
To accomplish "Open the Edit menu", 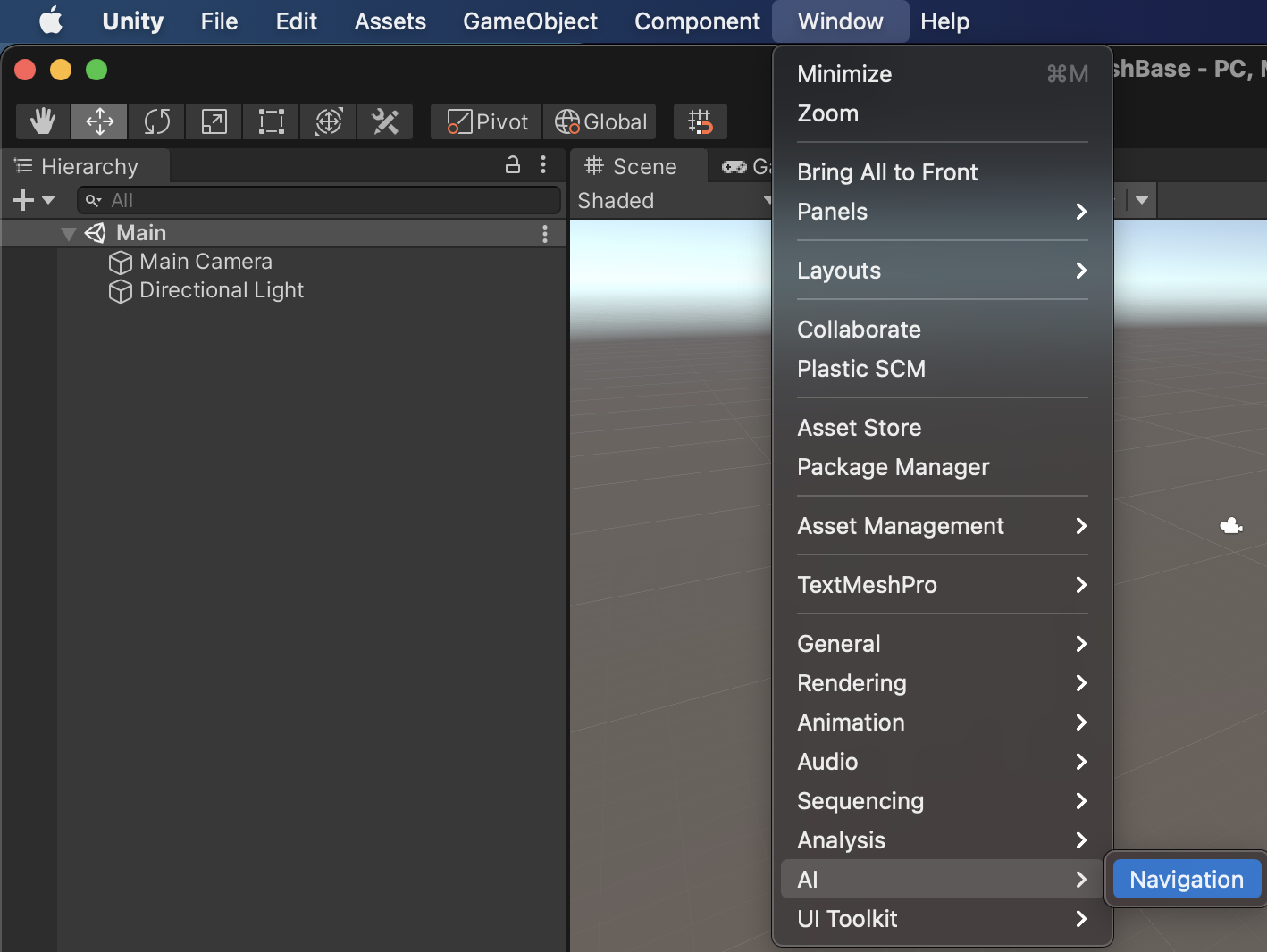I will click(x=297, y=21).
